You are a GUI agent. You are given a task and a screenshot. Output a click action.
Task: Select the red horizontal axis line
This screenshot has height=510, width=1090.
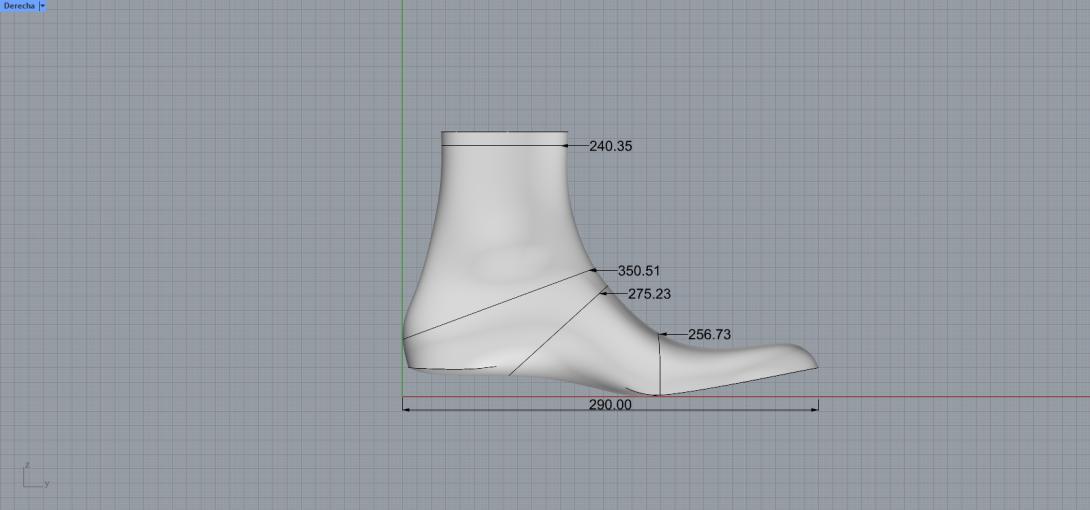click(950, 397)
